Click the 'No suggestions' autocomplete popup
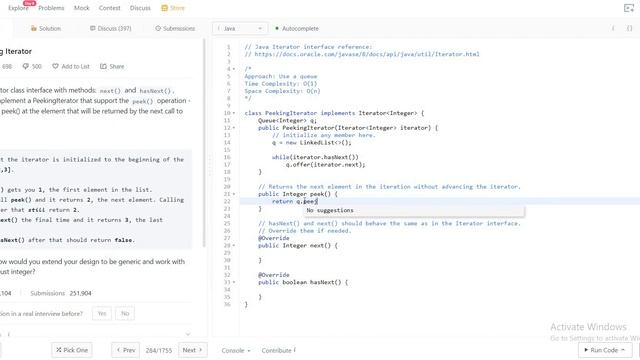 pos(414,210)
